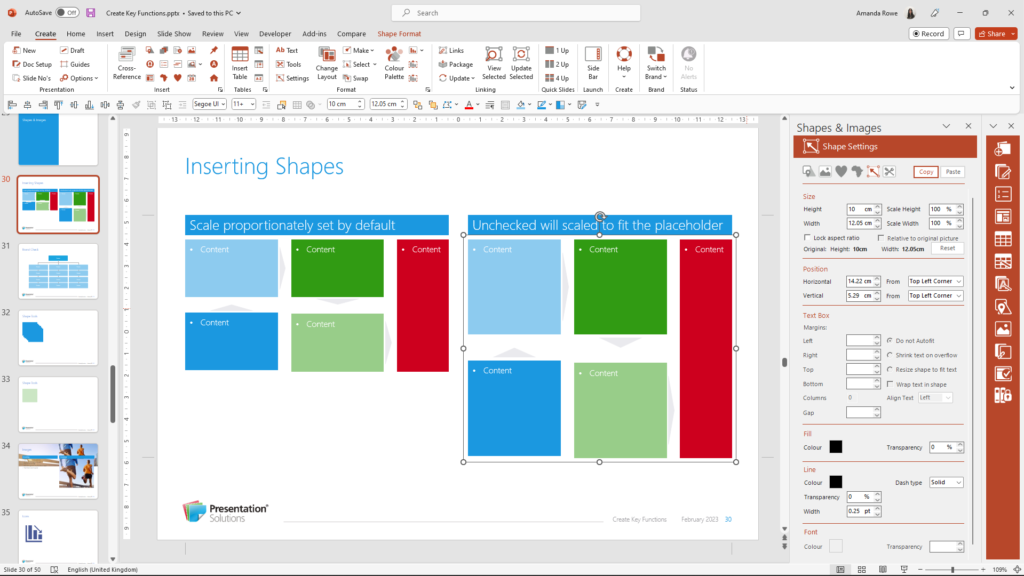Image resolution: width=1024 pixels, height=576 pixels.
Task: Open the Design tab
Action: [135, 33]
